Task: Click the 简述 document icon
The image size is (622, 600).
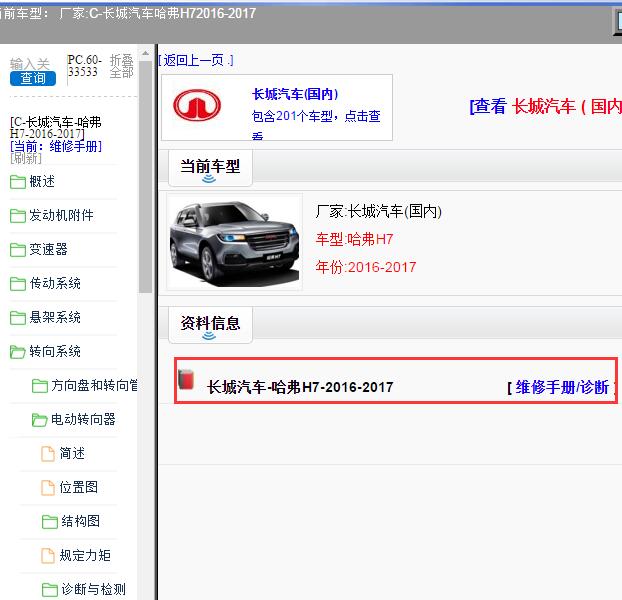Action: pos(48,454)
